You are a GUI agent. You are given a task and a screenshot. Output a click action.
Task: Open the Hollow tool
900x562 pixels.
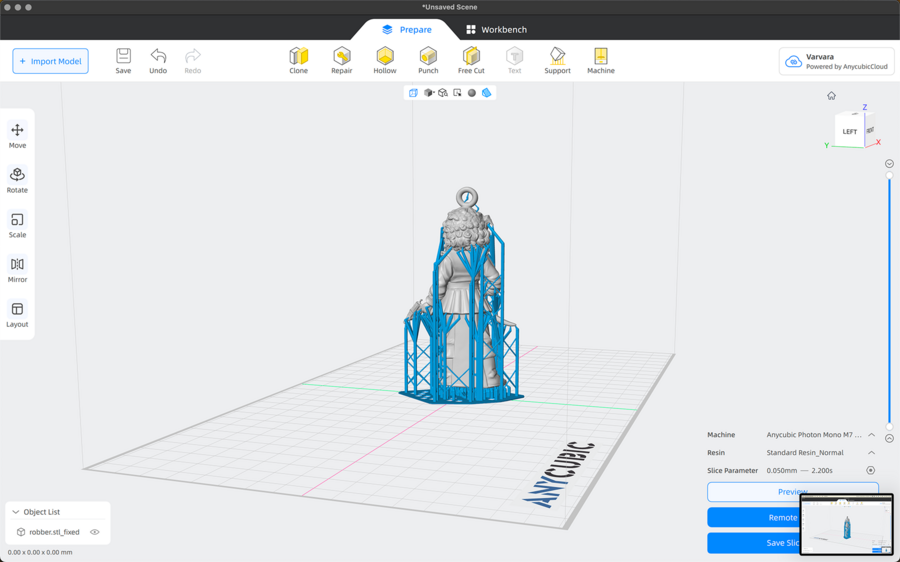tap(385, 60)
